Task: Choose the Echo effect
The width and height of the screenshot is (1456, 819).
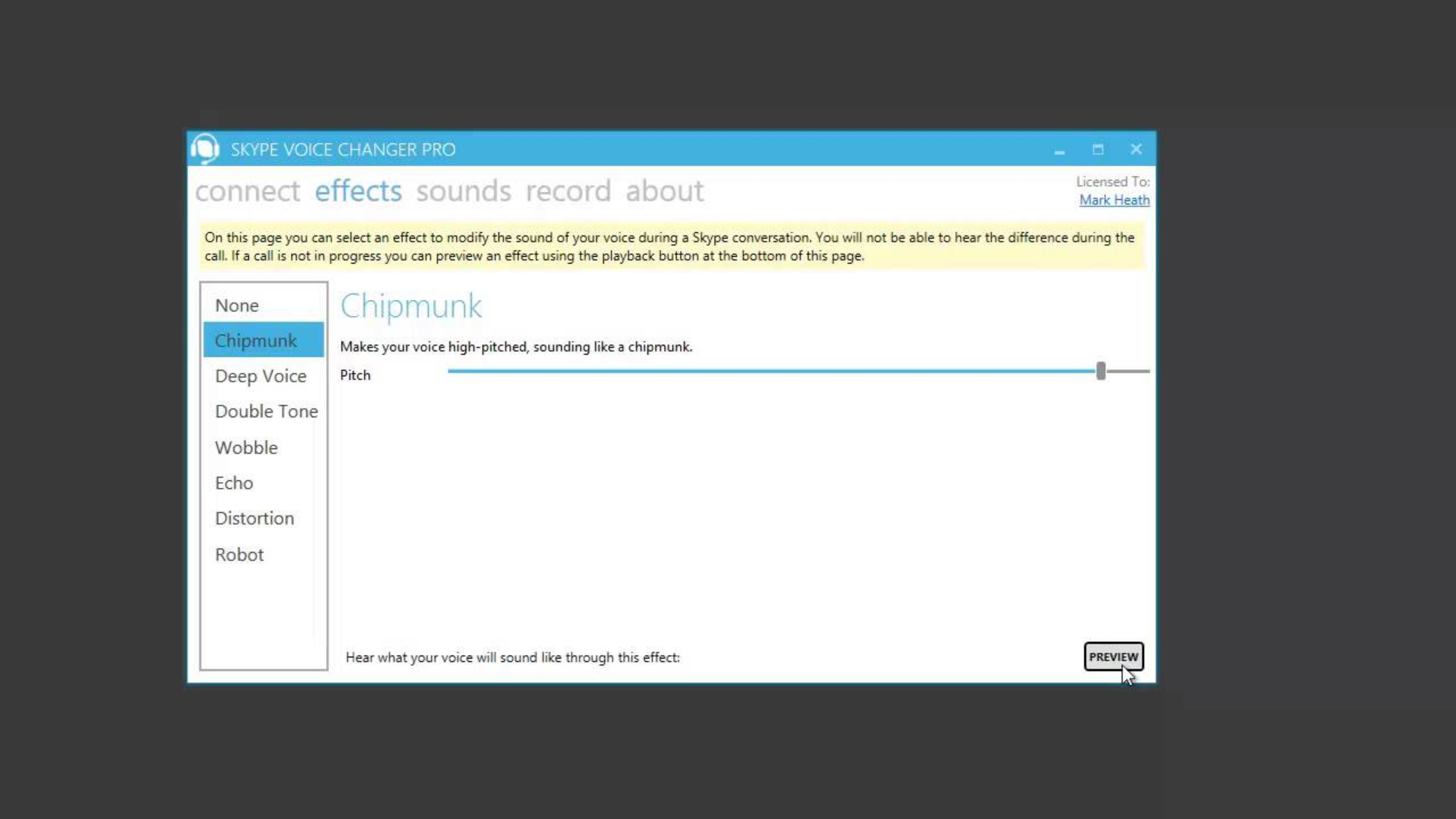Action: point(263,483)
